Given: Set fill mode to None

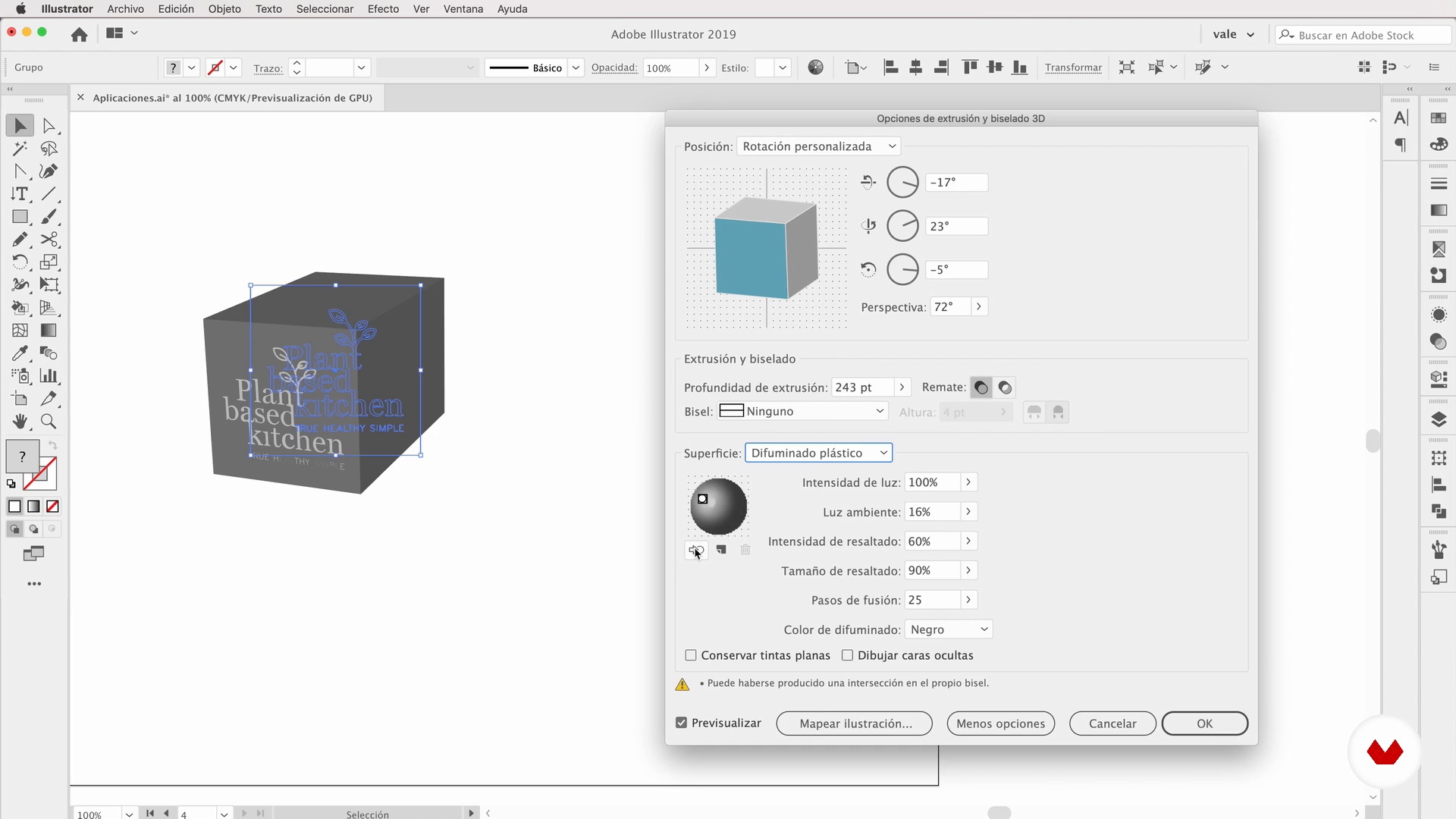Looking at the screenshot, I should click(52, 507).
